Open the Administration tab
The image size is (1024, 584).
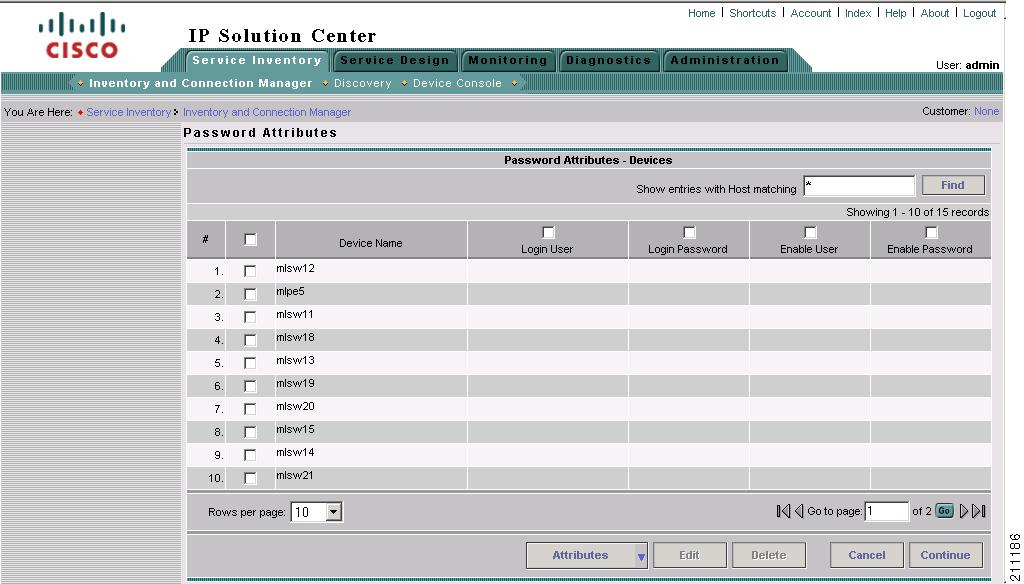(725, 61)
